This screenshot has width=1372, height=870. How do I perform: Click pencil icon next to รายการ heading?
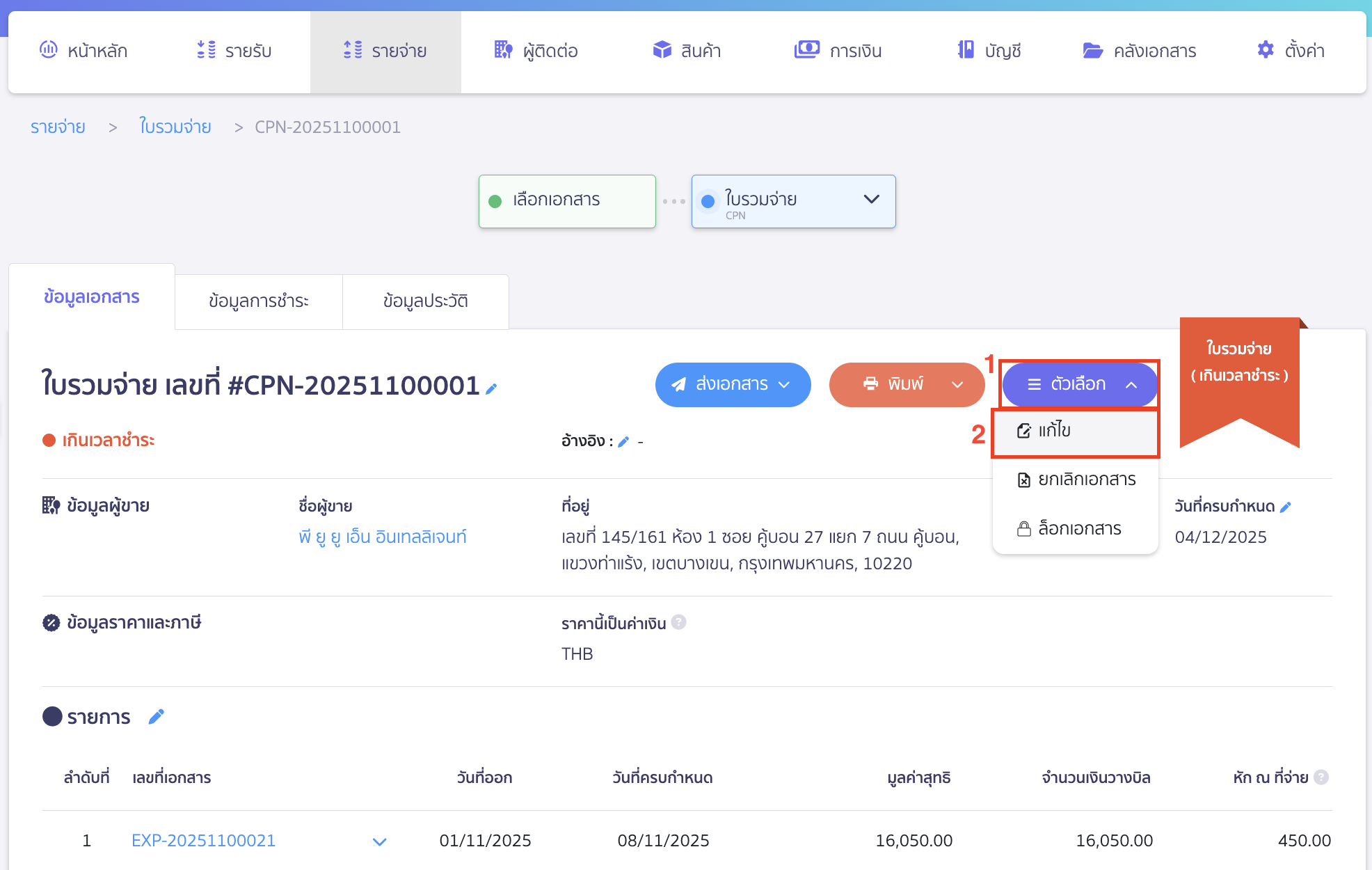(157, 716)
